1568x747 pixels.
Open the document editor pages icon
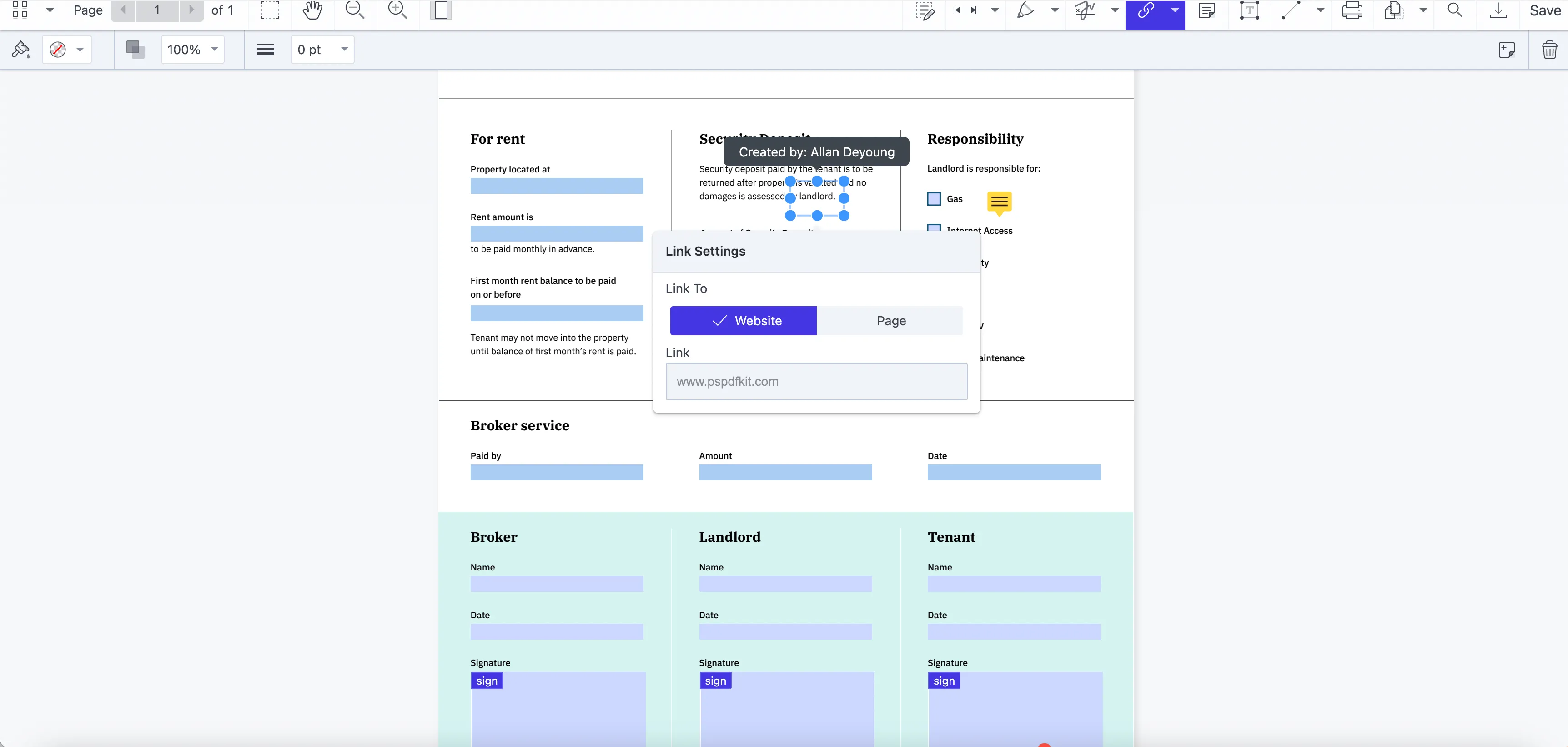[x=1393, y=10]
